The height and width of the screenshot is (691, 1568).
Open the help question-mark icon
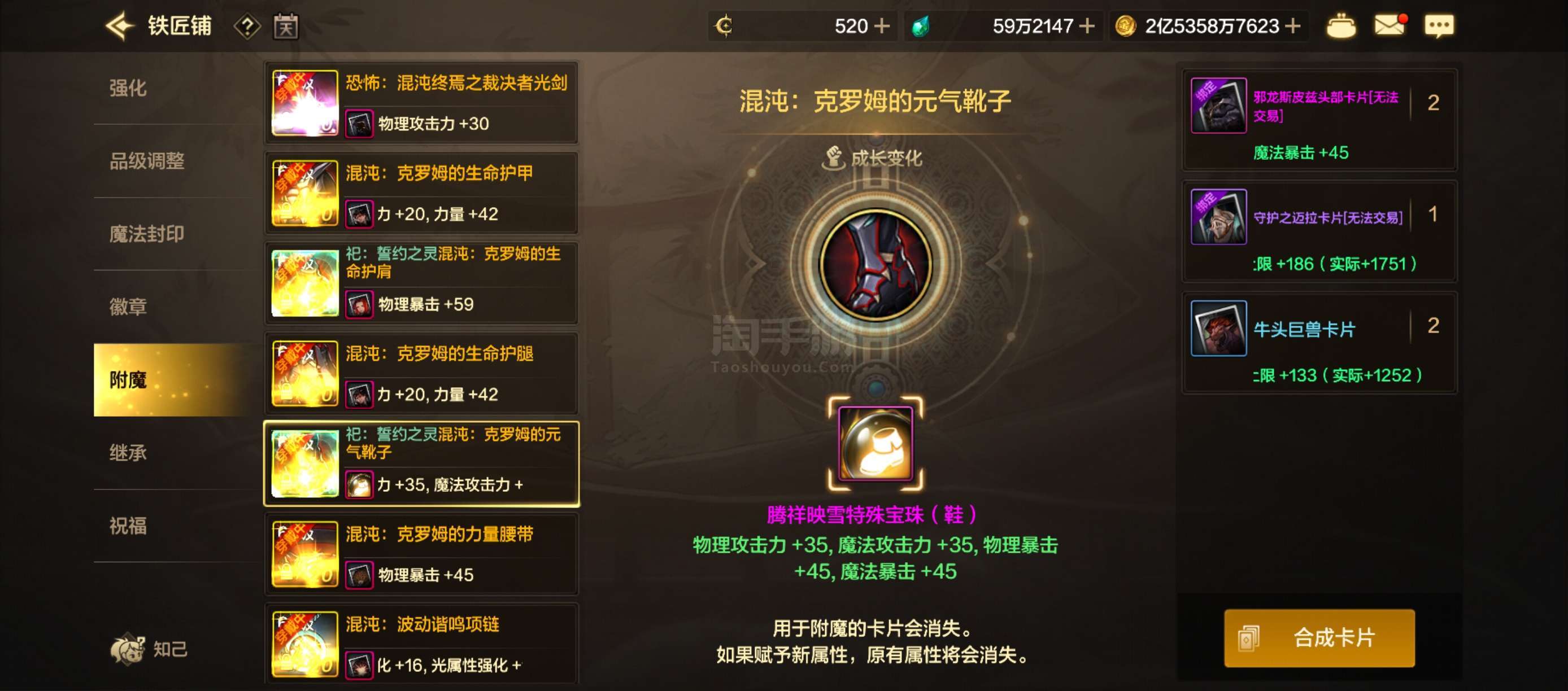coord(247,26)
